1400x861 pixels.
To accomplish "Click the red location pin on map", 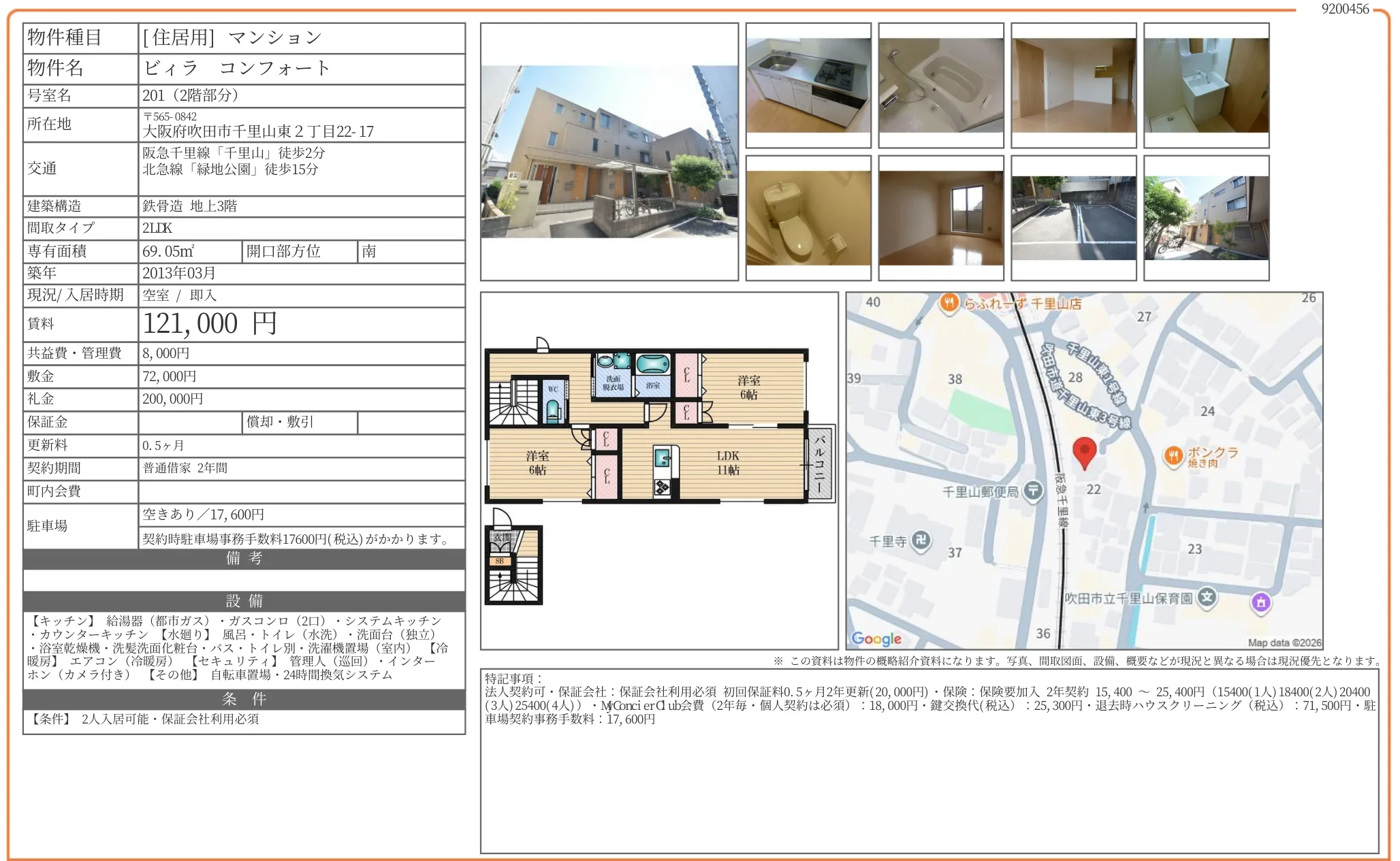I will [1084, 451].
